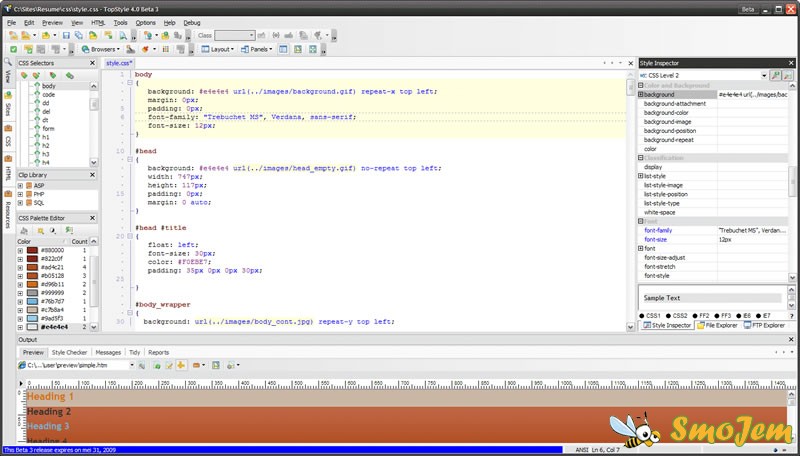This screenshot has height=456, width=800.
Task: Switch to the Style Checker tab
Action: (x=69, y=352)
